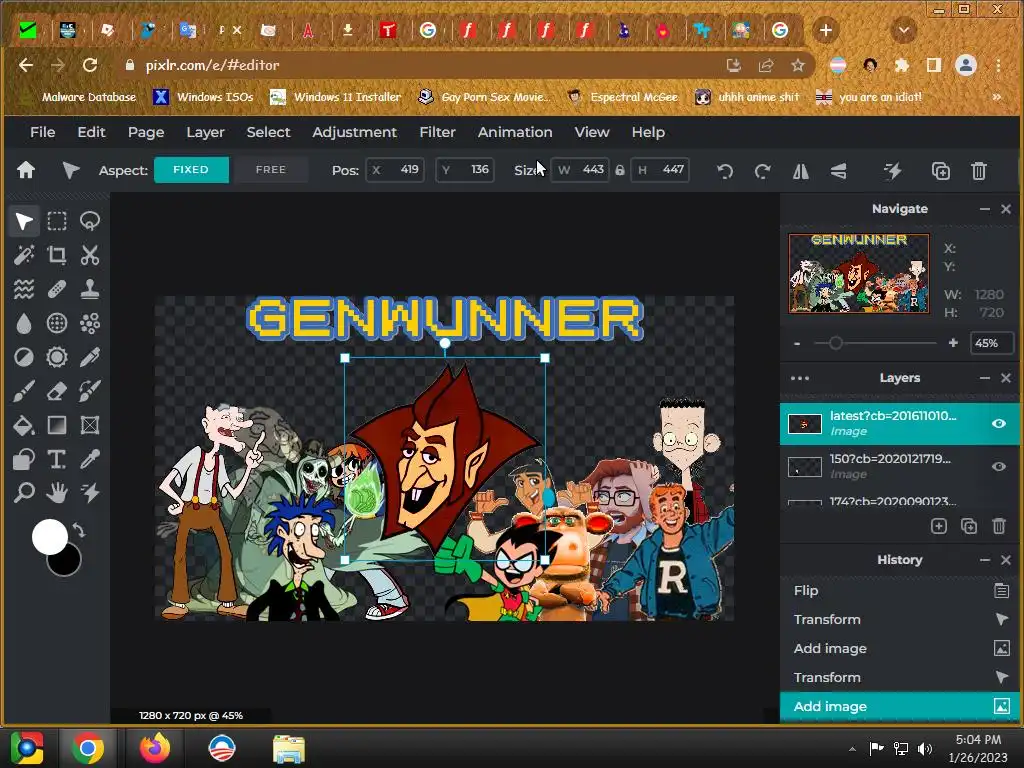Click the X position input field

[395, 170]
